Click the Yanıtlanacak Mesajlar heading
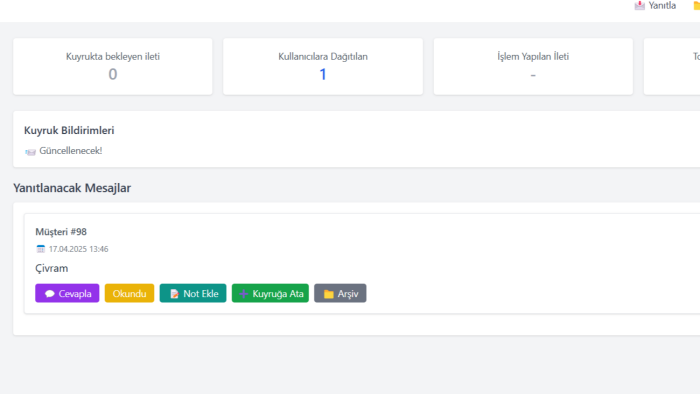Screen dimensions: 700x394 point(72,188)
